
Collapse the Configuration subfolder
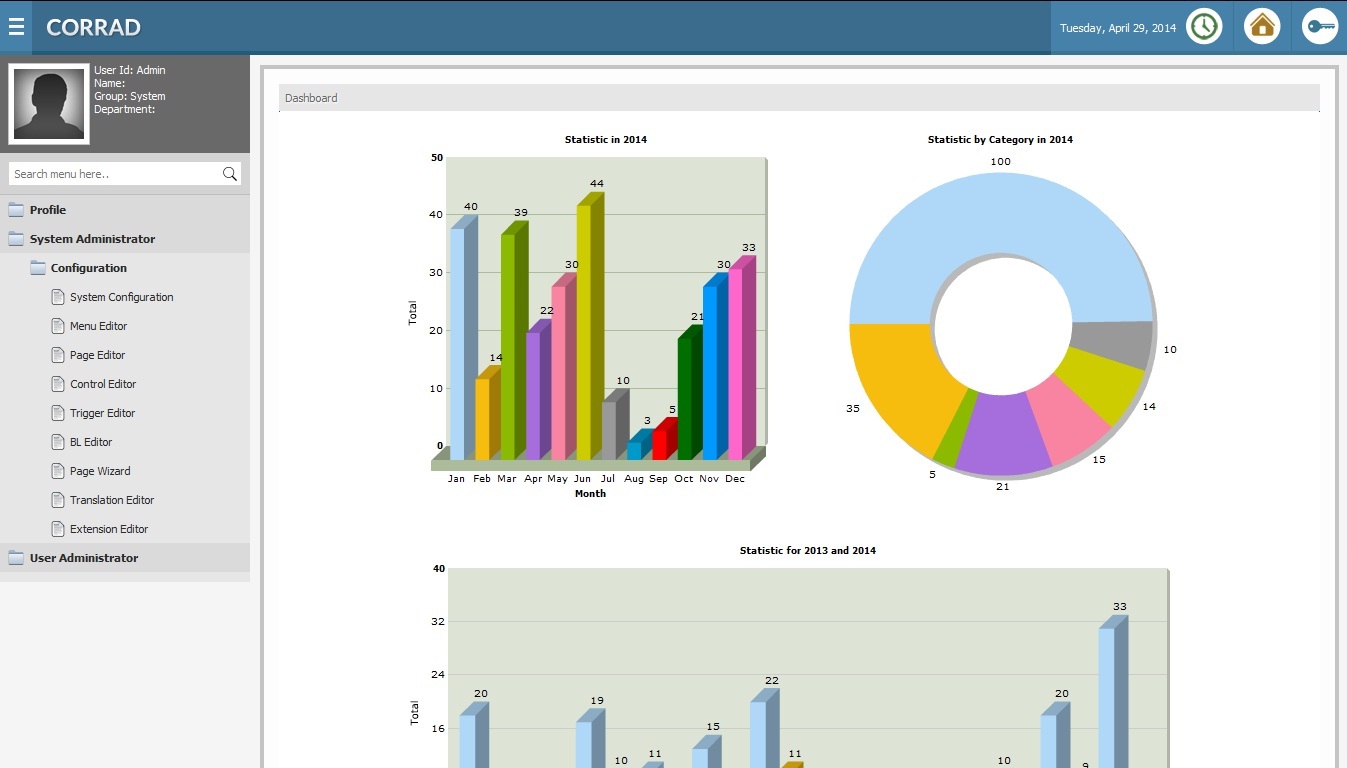click(x=88, y=268)
